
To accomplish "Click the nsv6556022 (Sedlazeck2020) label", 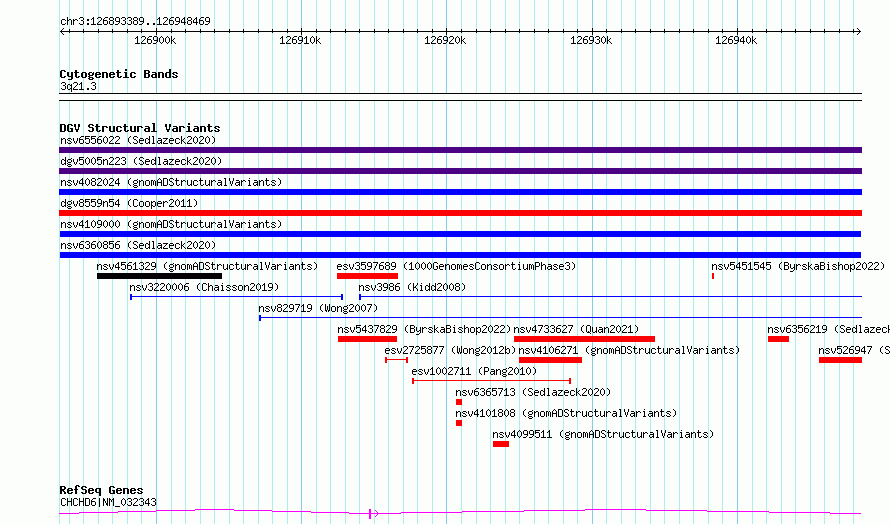I will 138,140.
